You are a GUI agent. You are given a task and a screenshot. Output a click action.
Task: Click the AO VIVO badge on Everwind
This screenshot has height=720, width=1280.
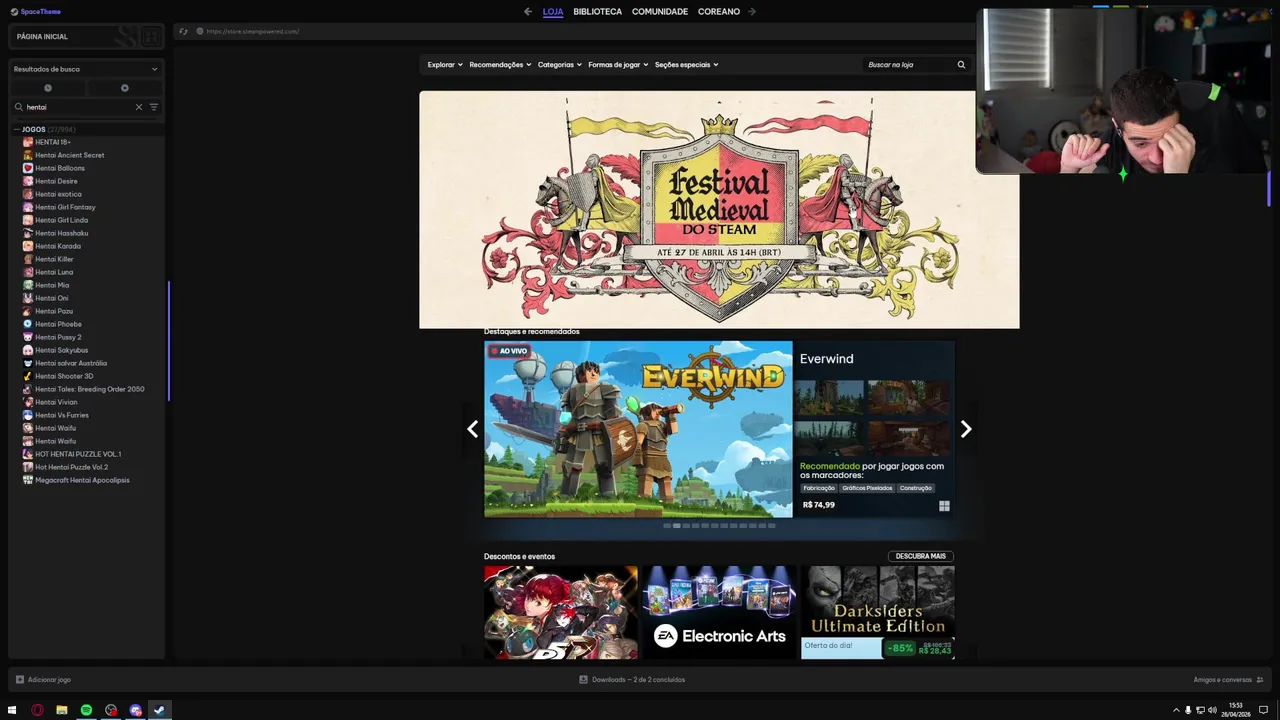tap(509, 351)
